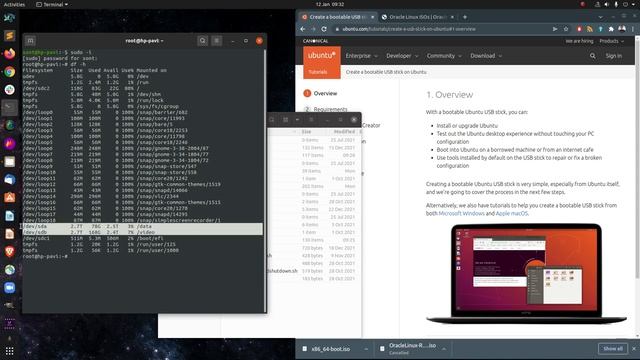Image resolution: width=640 pixels, height=360 pixels.
Task: Go to Overview step in tutorial sidebar
Action: click(x=325, y=93)
